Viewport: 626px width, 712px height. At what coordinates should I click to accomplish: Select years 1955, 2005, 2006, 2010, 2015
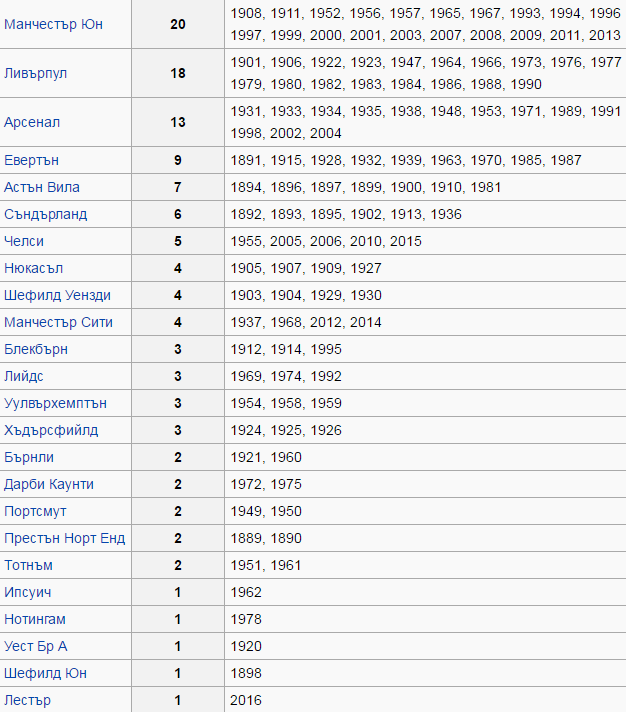326,241
